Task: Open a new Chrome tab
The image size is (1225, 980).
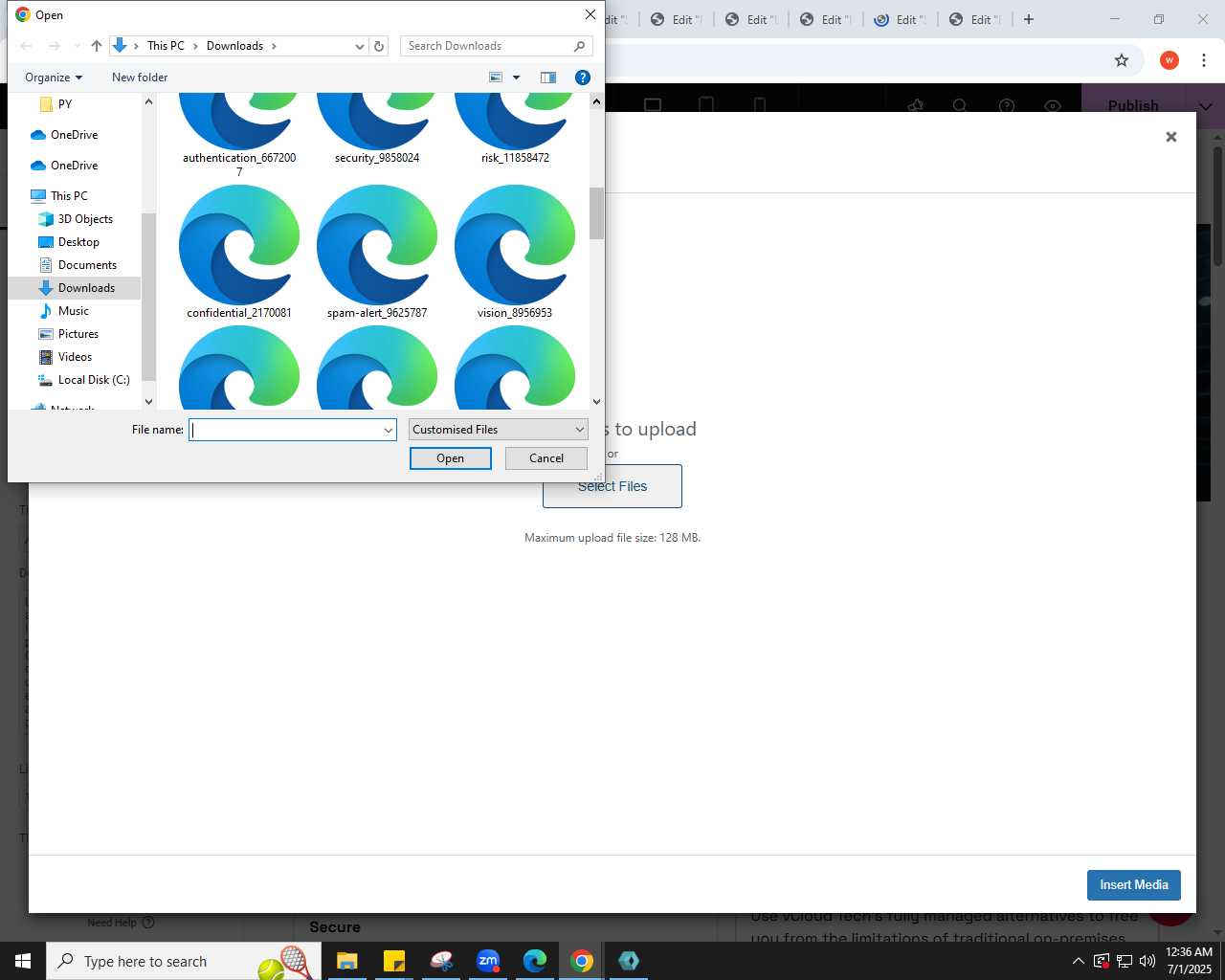Action: coord(1029,19)
